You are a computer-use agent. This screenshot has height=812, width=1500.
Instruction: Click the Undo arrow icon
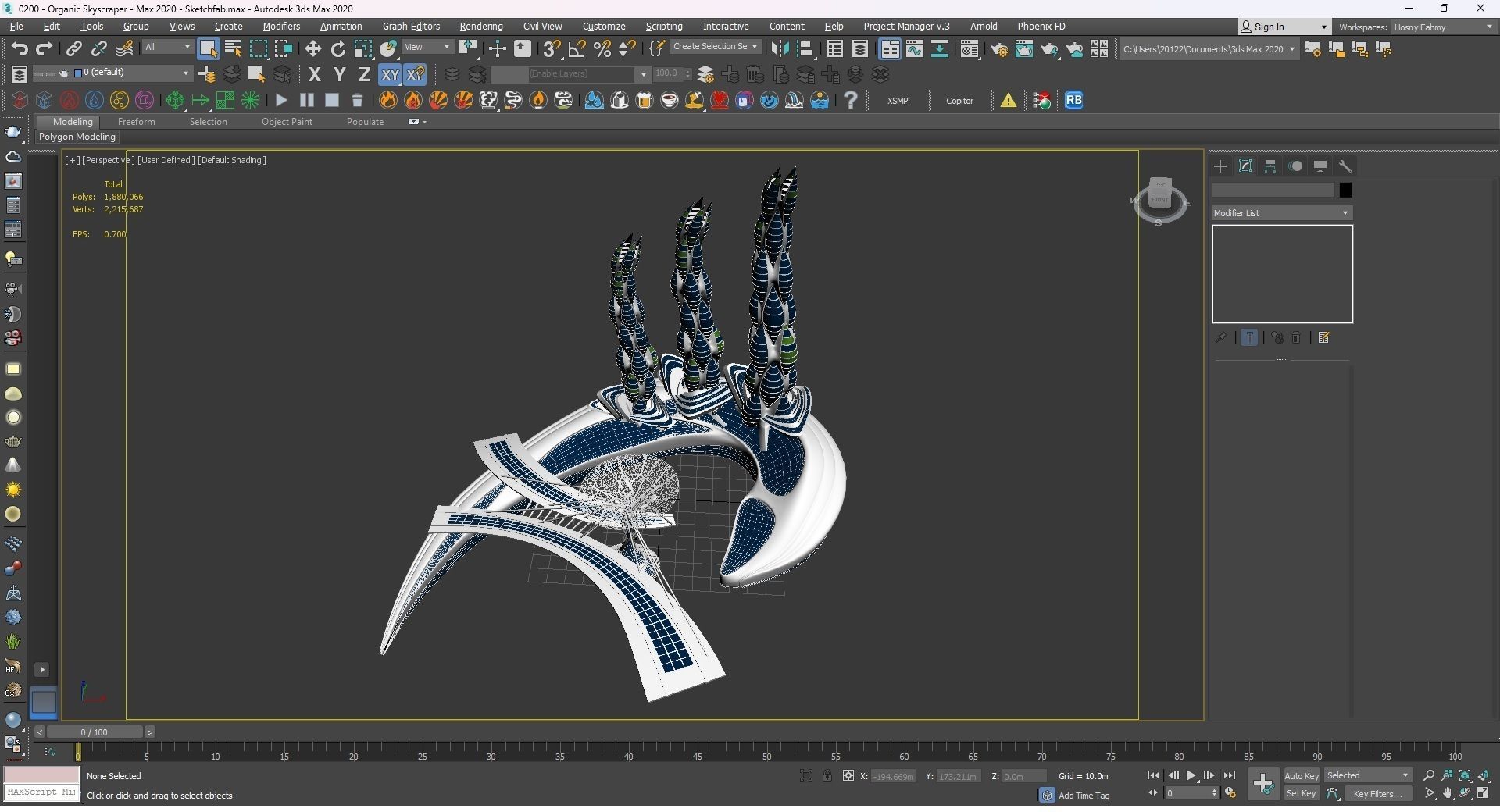[20, 48]
